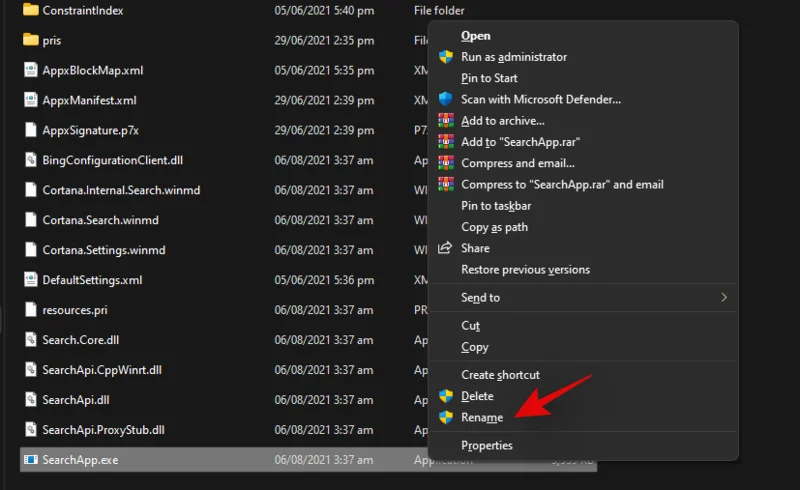Click pris date 29/06/2021 2:35 pm
The height and width of the screenshot is (490, 800).
(324, 40)
